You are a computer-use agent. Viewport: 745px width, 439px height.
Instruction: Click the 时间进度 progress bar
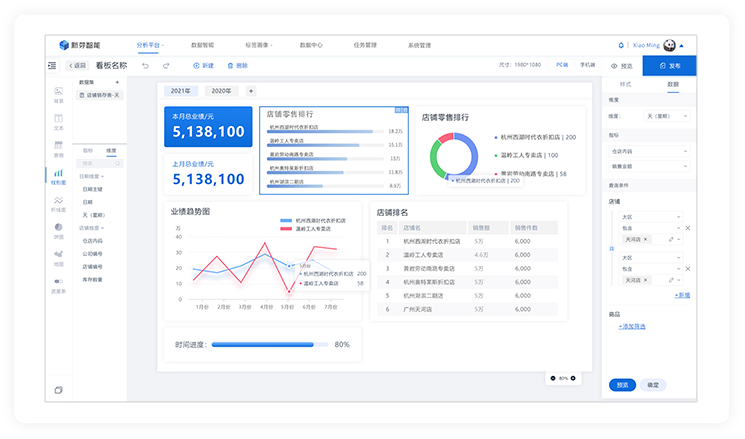coord(270,344)
